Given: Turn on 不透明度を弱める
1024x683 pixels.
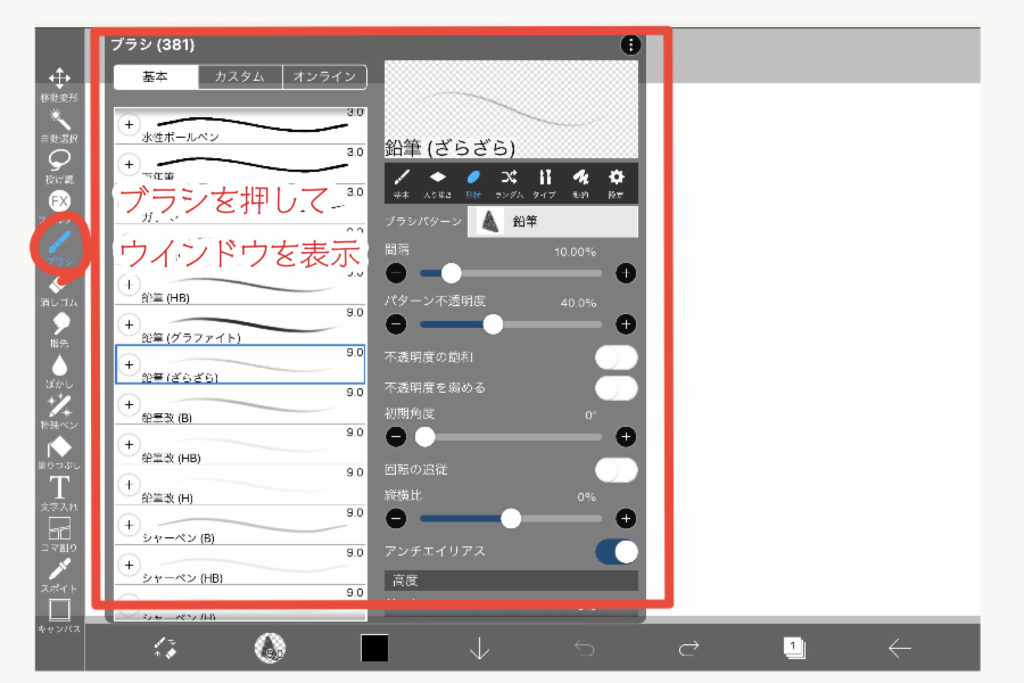Looking at the screenshot, I should point(618,388).
